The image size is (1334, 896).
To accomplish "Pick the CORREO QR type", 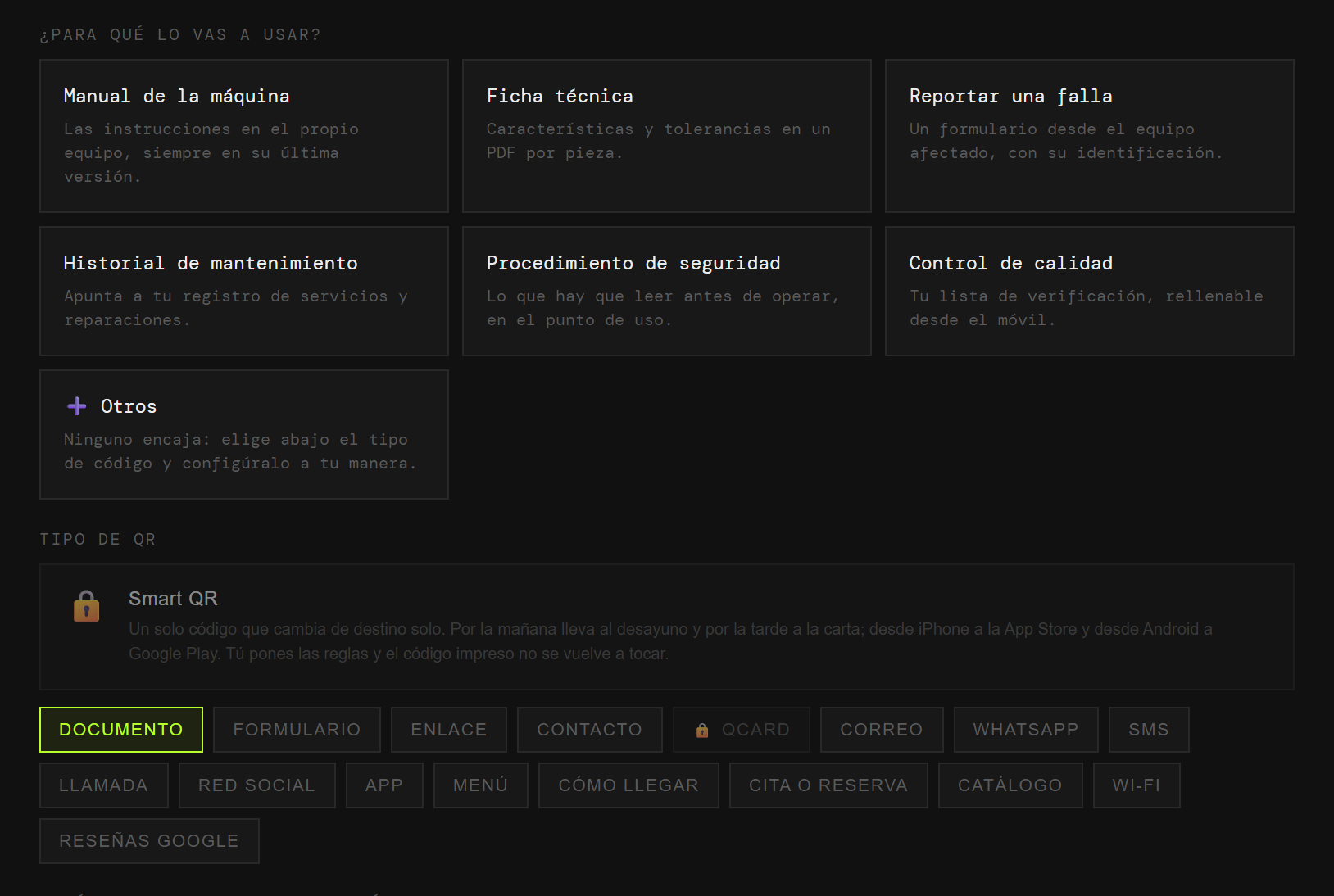I will pos(882,730).
